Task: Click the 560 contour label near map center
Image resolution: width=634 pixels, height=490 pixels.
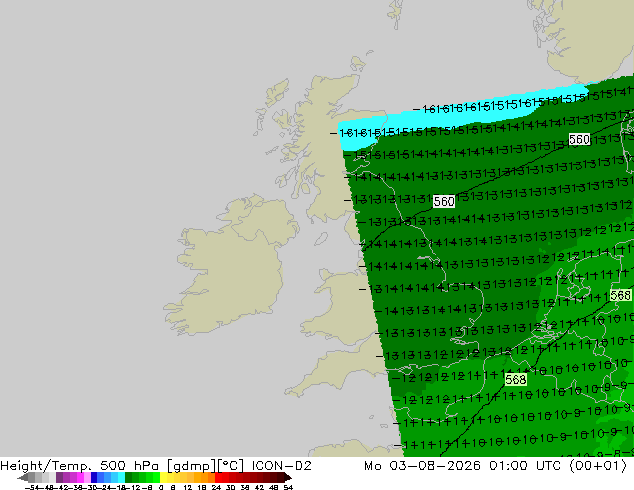Action: click(444, 201)
